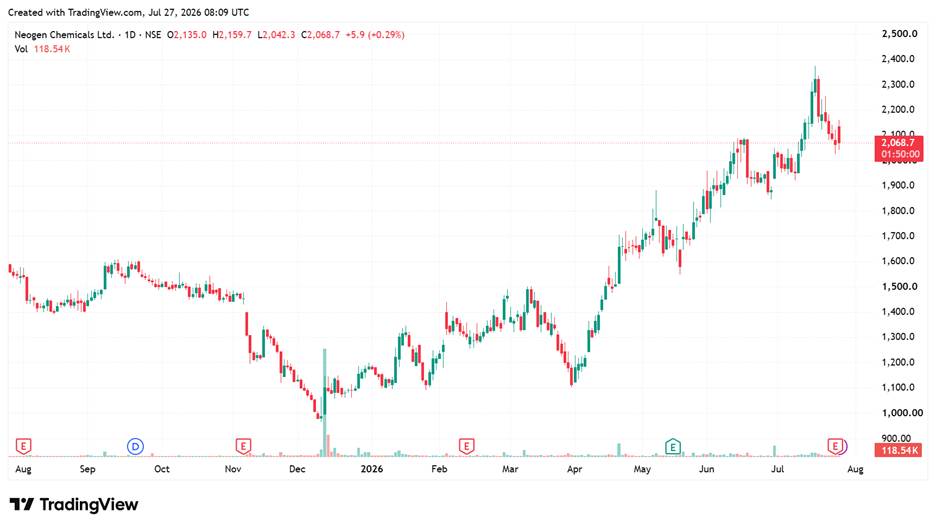Click the 'Created with TradingView.com' header text
The width and height of the screenshot is (936, 529).
point(76,12)
